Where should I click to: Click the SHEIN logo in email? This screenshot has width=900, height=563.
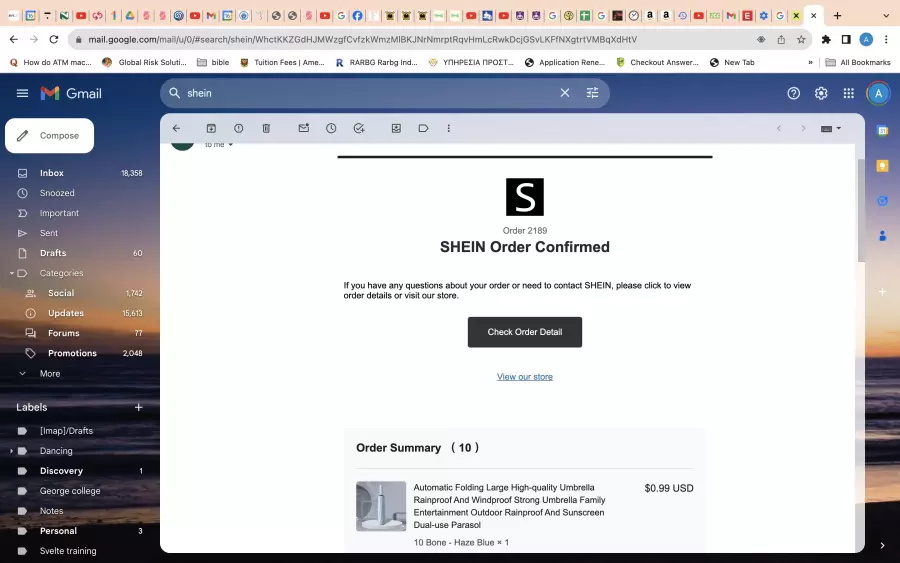click(x=525, y=197)
